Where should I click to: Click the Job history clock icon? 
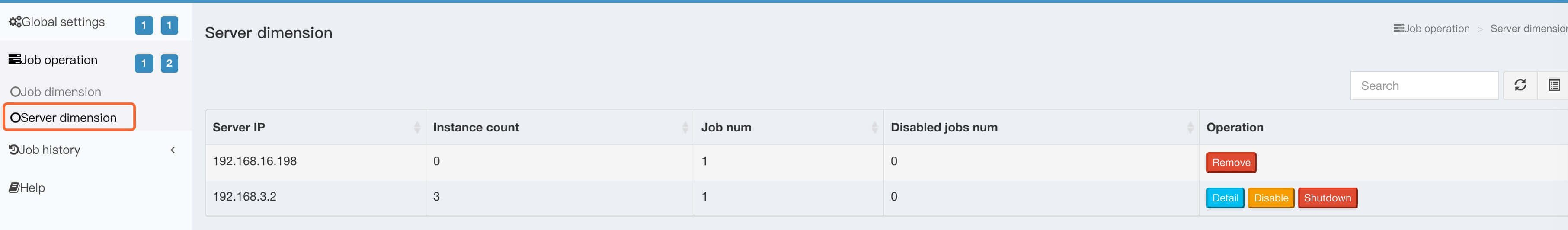(x=13, y=150)
